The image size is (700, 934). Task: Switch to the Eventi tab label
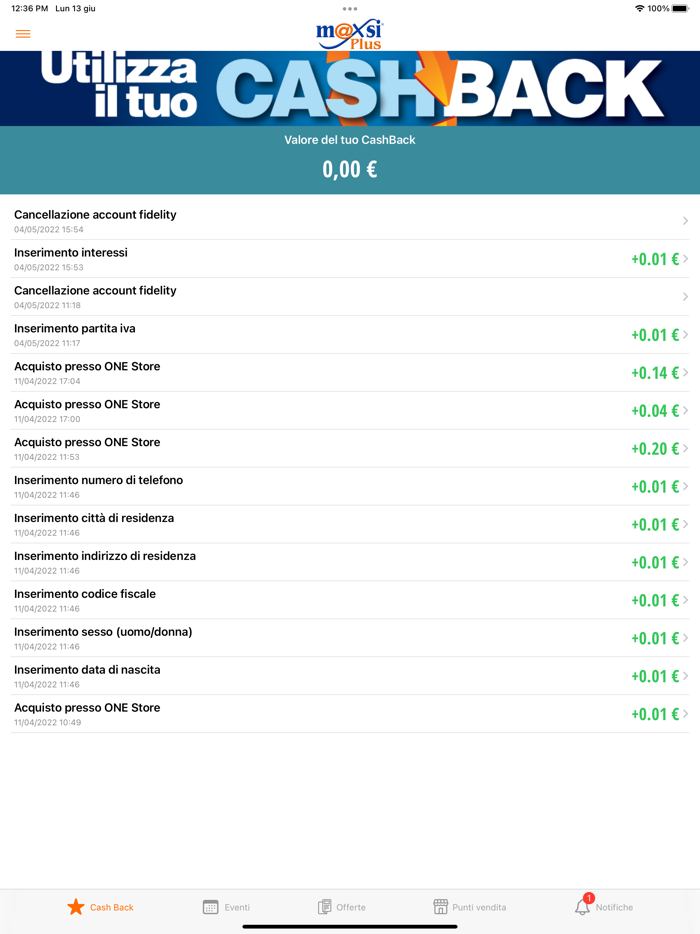pos(237,907)
